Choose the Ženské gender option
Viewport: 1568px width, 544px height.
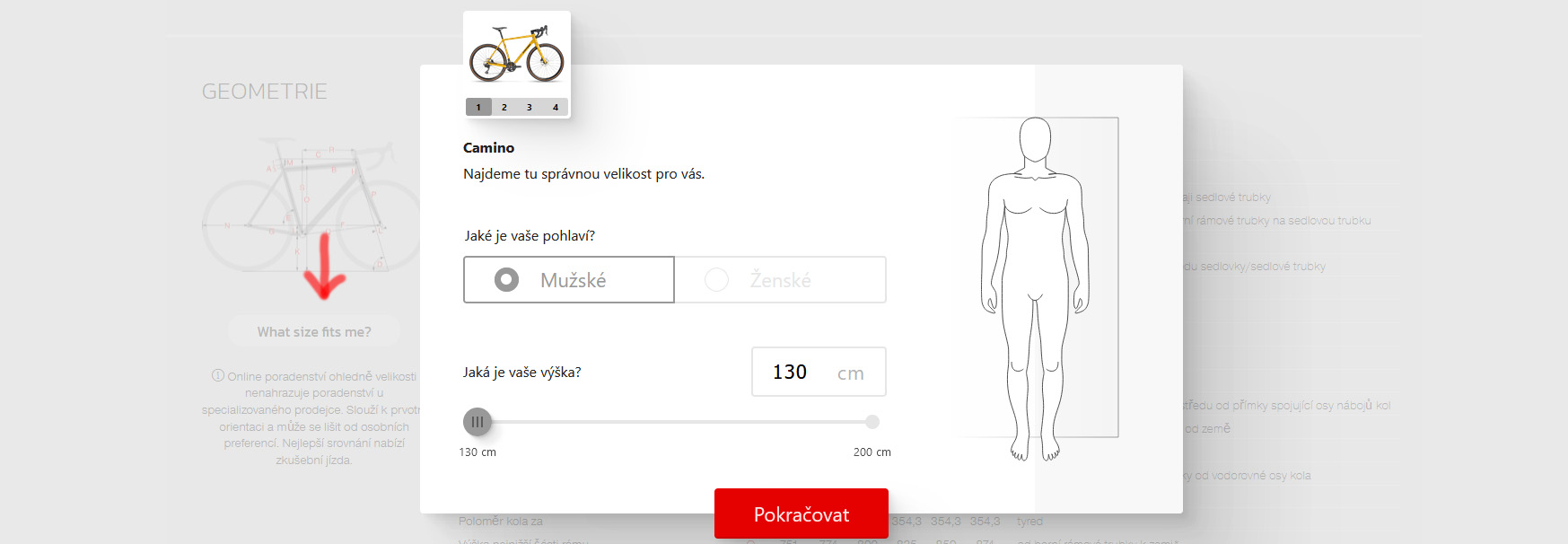pos(780,280)
